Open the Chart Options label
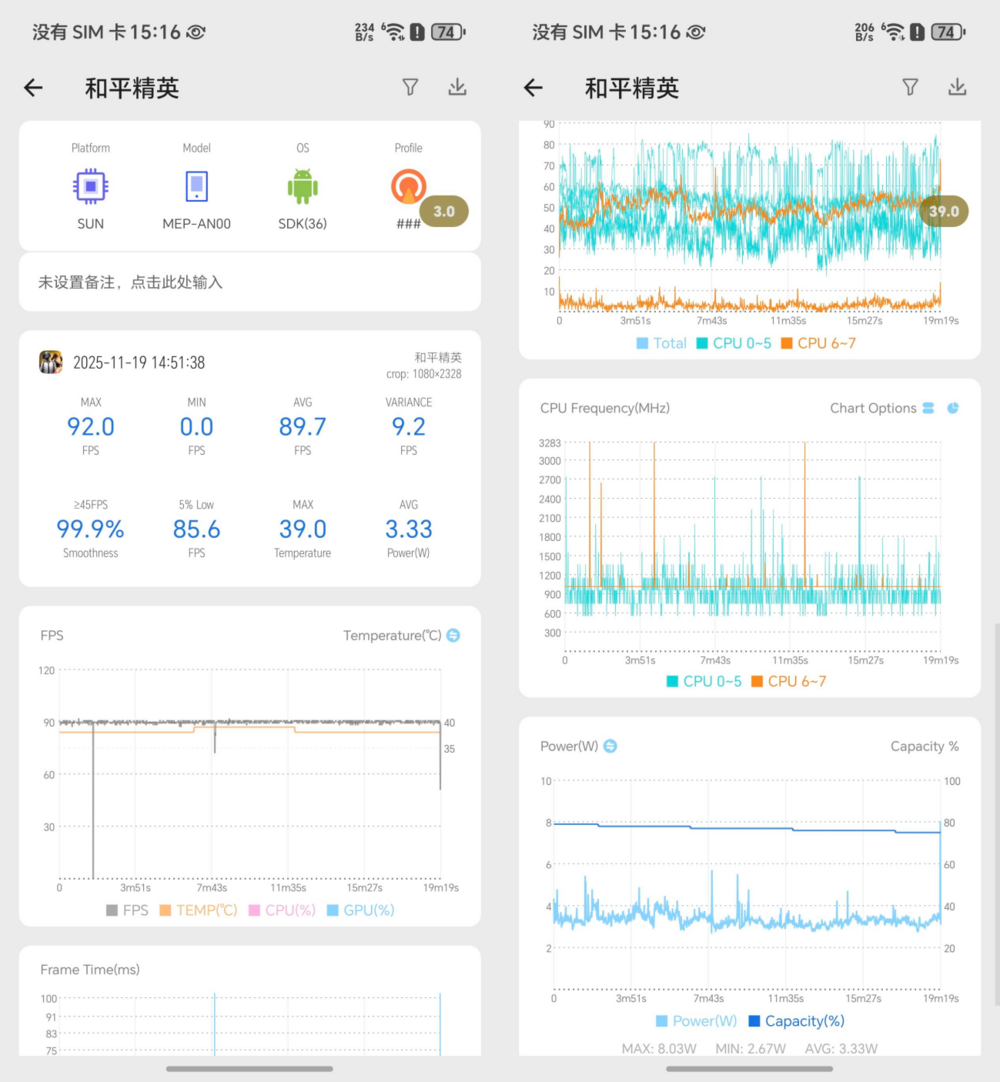This screenshot has height=1082, width=1000. pos(873,408)
